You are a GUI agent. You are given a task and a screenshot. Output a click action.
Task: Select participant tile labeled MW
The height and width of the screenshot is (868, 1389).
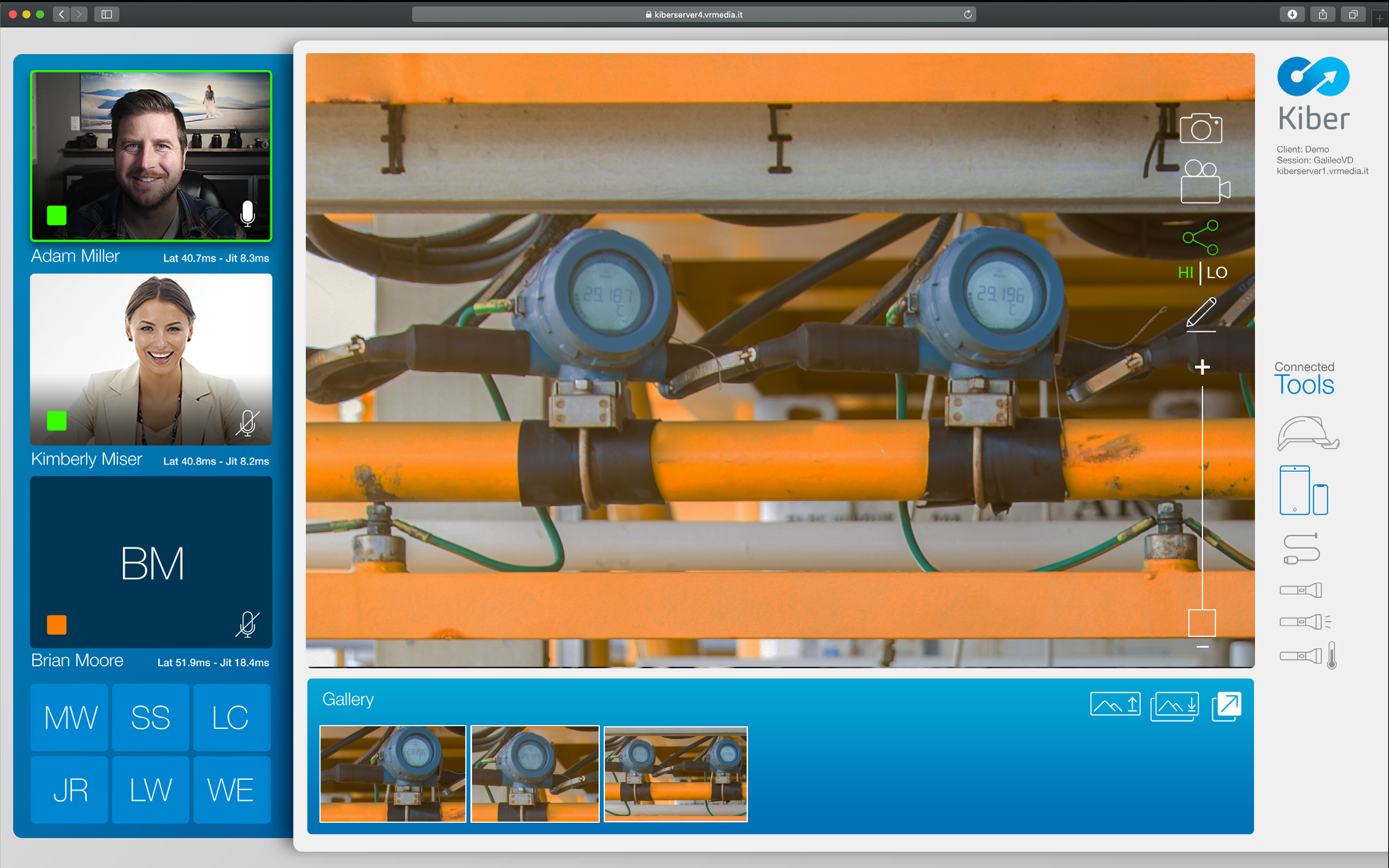tap(69, 717)
